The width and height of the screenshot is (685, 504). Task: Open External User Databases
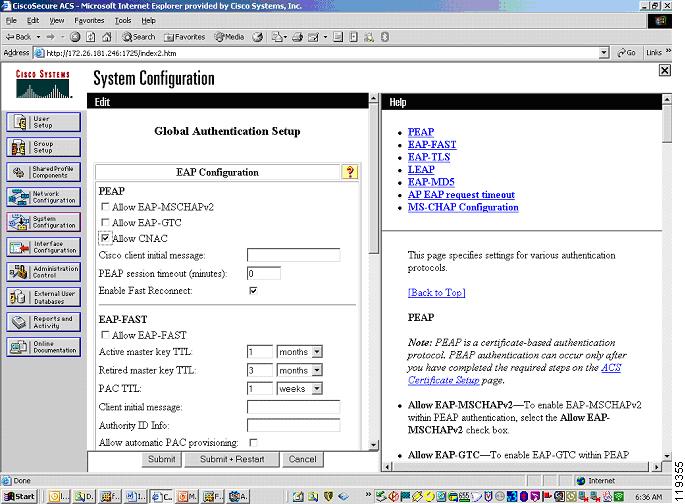click(44, 297)
